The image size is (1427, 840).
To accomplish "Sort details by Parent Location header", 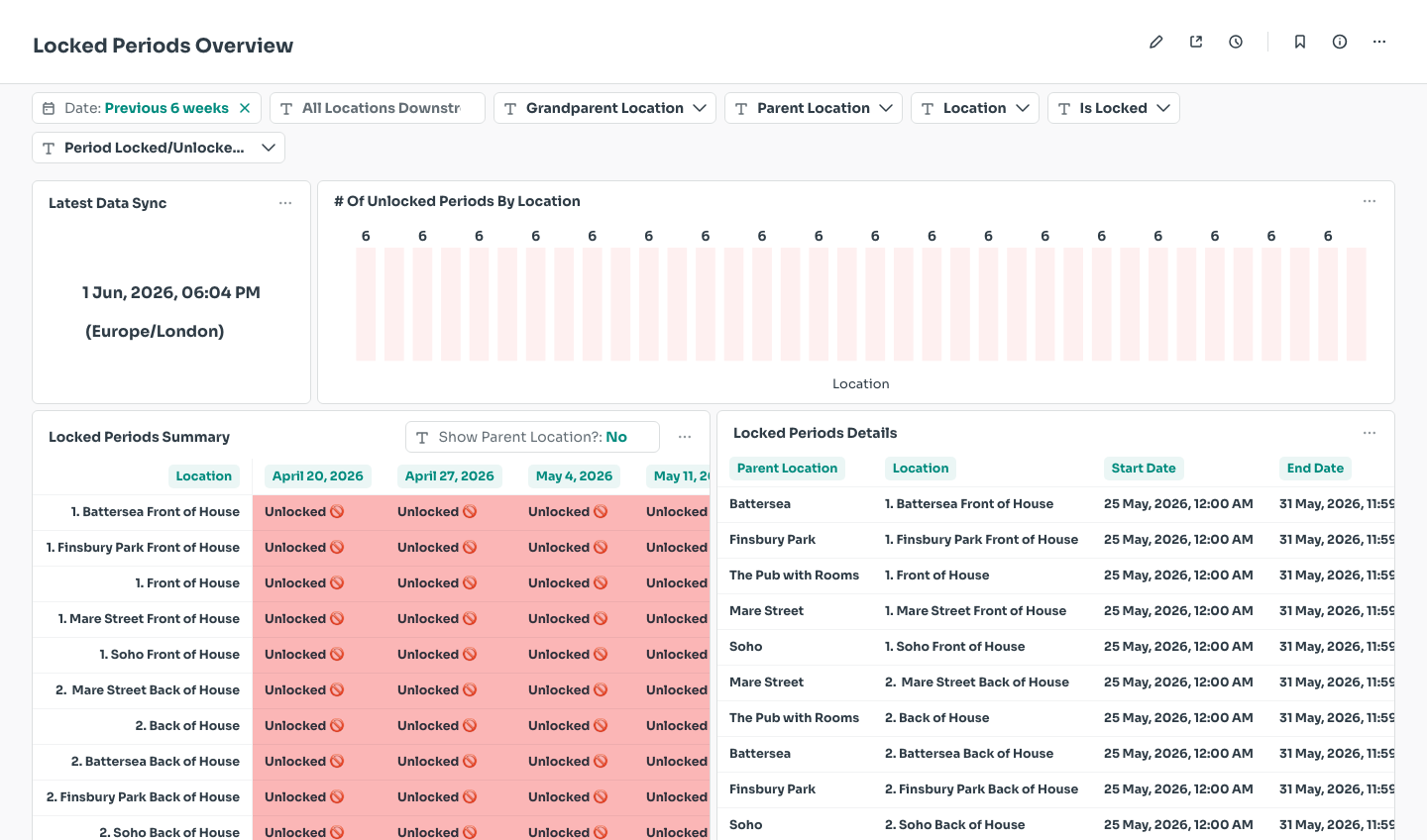I will tap(787, 469).
